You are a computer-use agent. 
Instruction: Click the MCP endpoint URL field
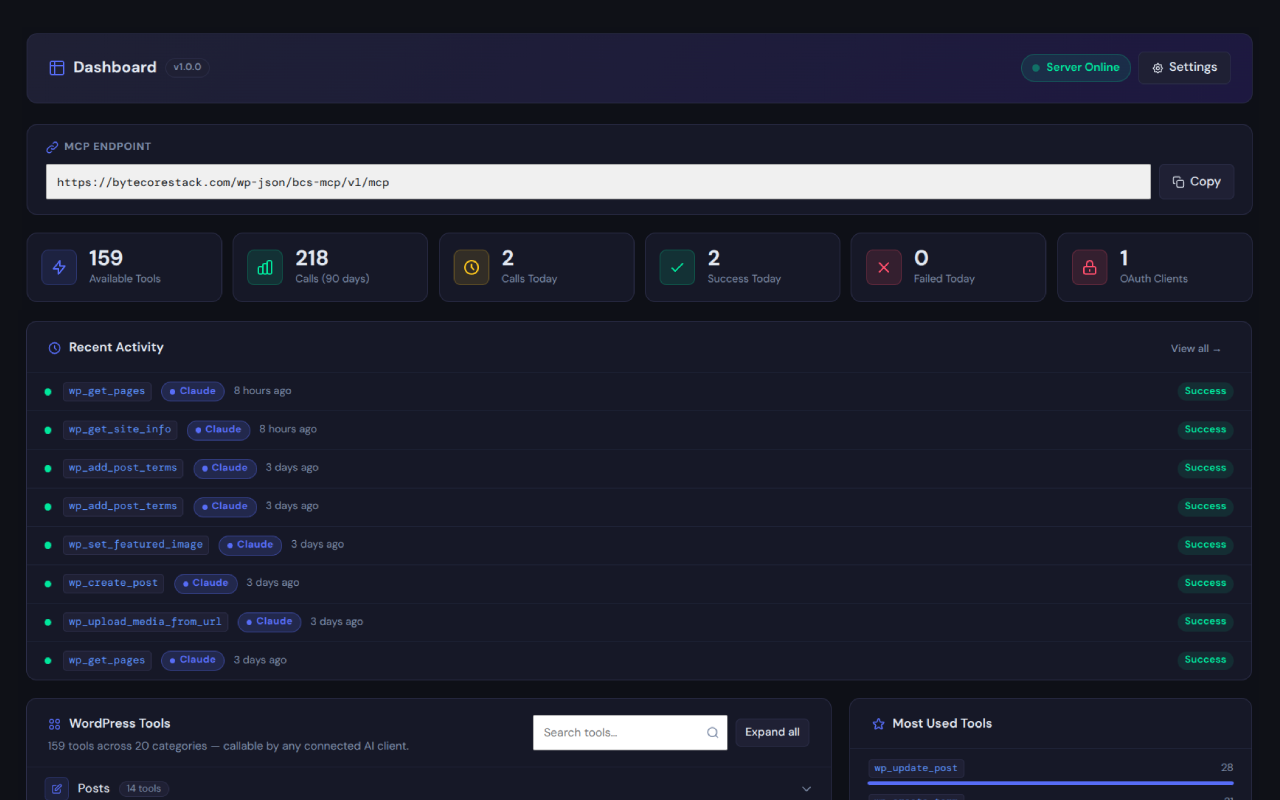pyautogui.click(x=598, y=182)
